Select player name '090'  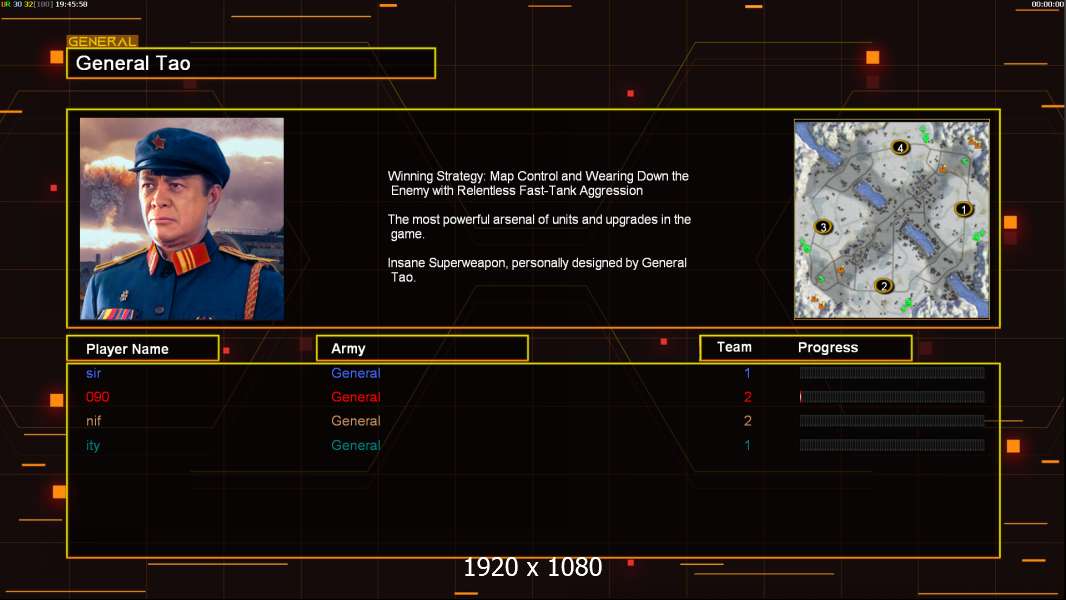pyautogui.click(x=97, y=397)
